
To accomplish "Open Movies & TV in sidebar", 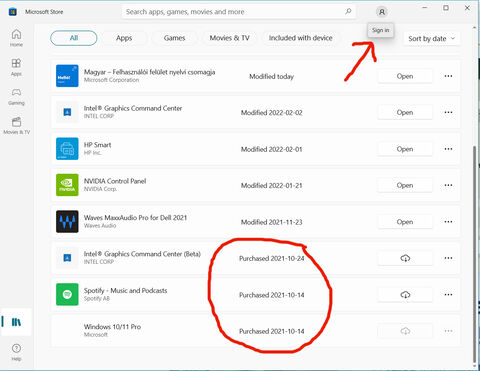I will coord(16,125).
